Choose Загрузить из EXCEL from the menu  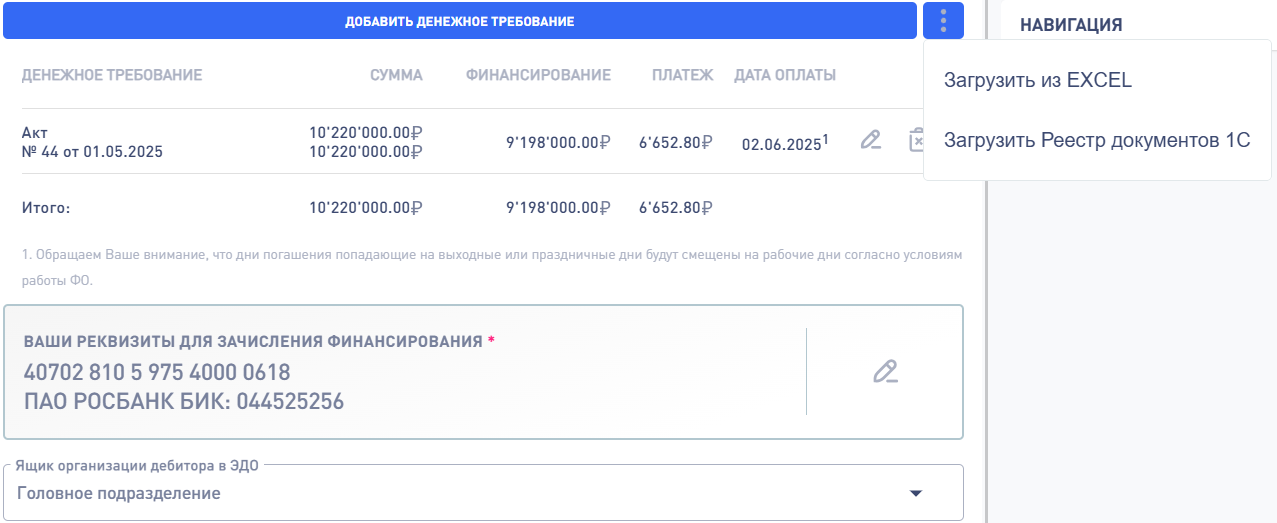pos(1038,81)
